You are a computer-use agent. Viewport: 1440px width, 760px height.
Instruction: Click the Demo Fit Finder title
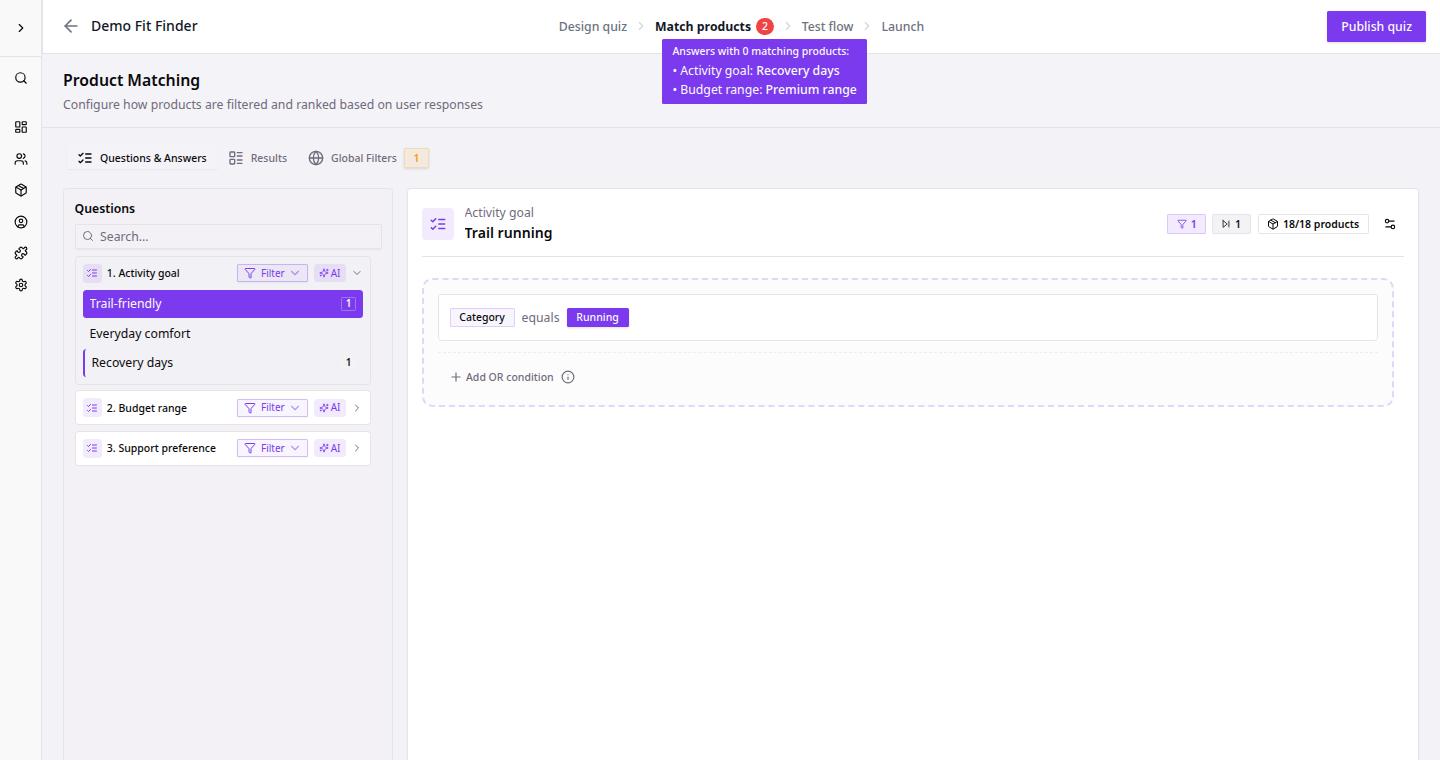point(144,26)
